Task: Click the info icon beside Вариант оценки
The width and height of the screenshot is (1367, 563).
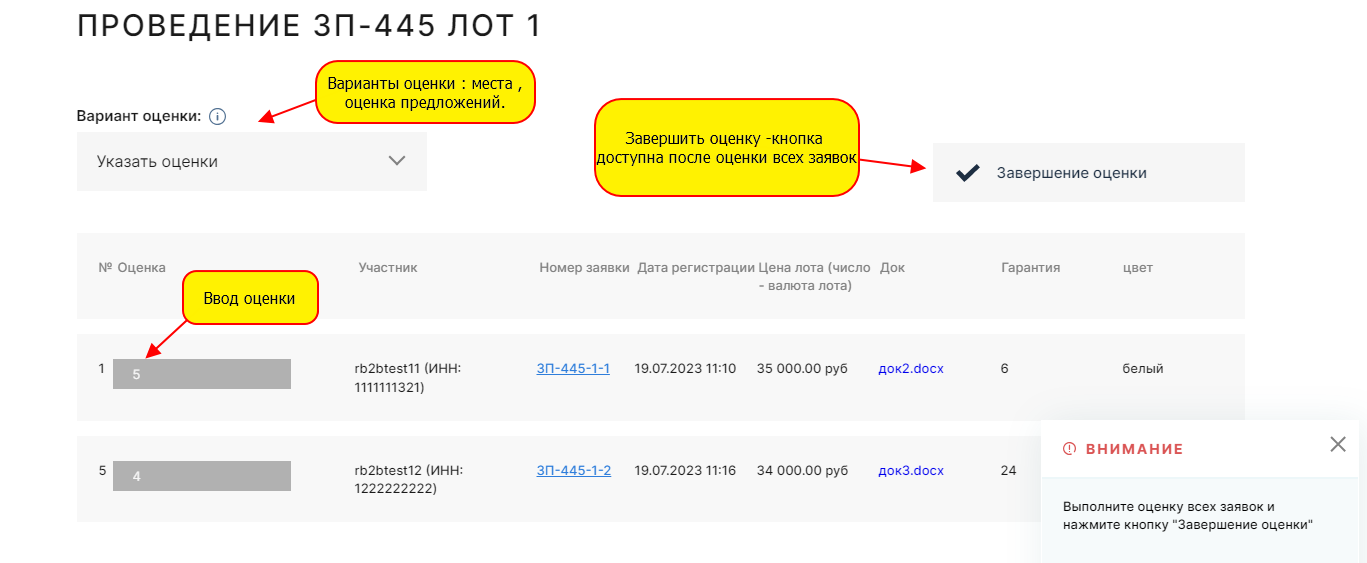Action: [218, 116]
